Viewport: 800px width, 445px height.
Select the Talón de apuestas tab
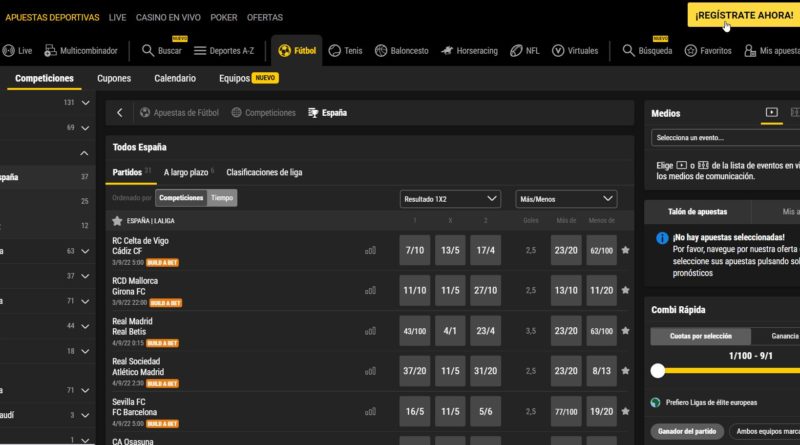pos(697,212)
